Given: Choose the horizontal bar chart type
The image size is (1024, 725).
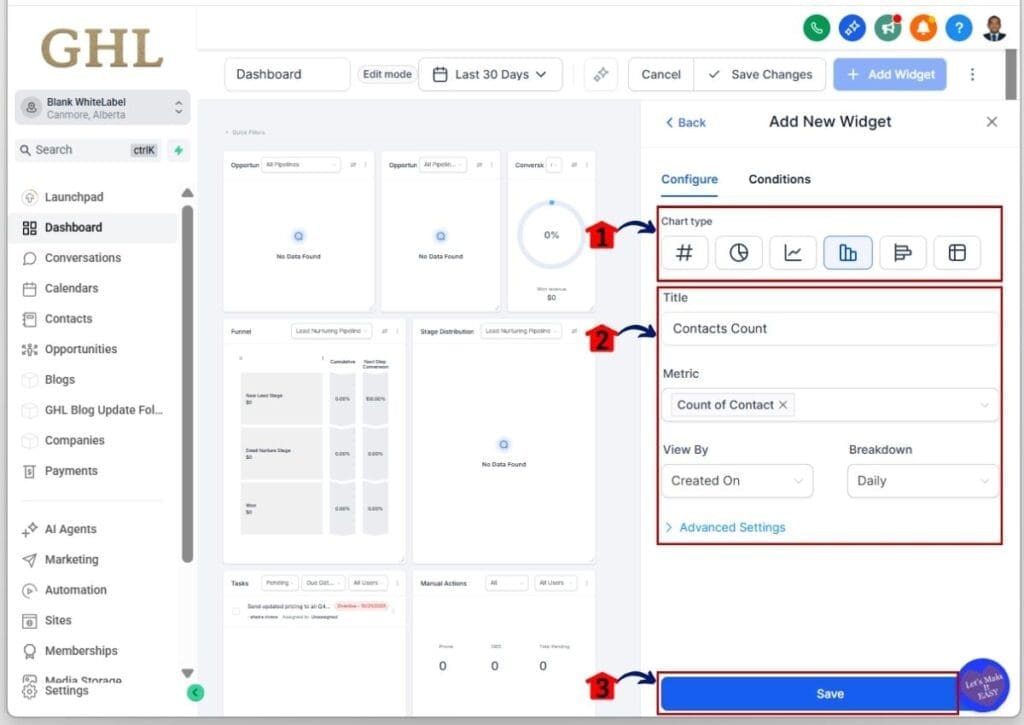Looking at the screenshot, I should pyautogui.click(x=903, y=253).
